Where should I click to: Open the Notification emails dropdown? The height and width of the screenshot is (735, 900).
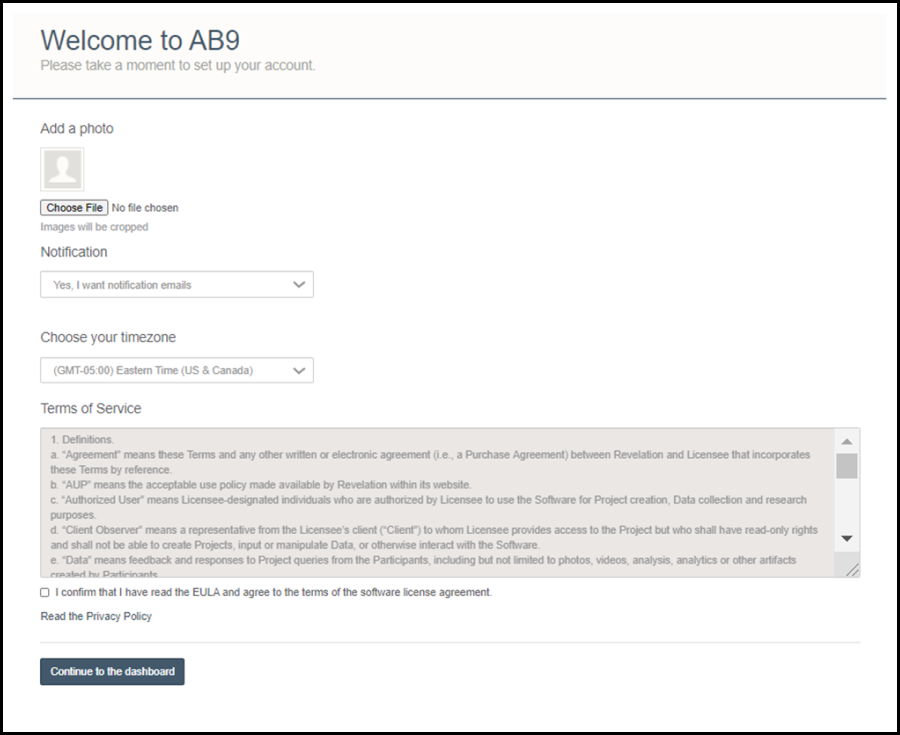click(x=177, y=285)
